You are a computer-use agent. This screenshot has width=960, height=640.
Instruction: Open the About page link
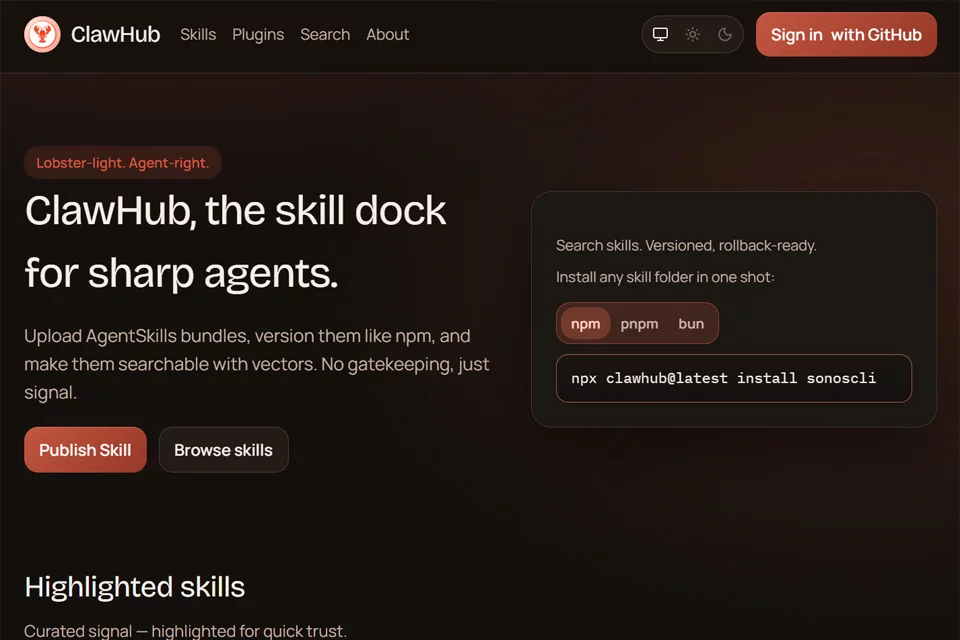click(x=387, y=35)
